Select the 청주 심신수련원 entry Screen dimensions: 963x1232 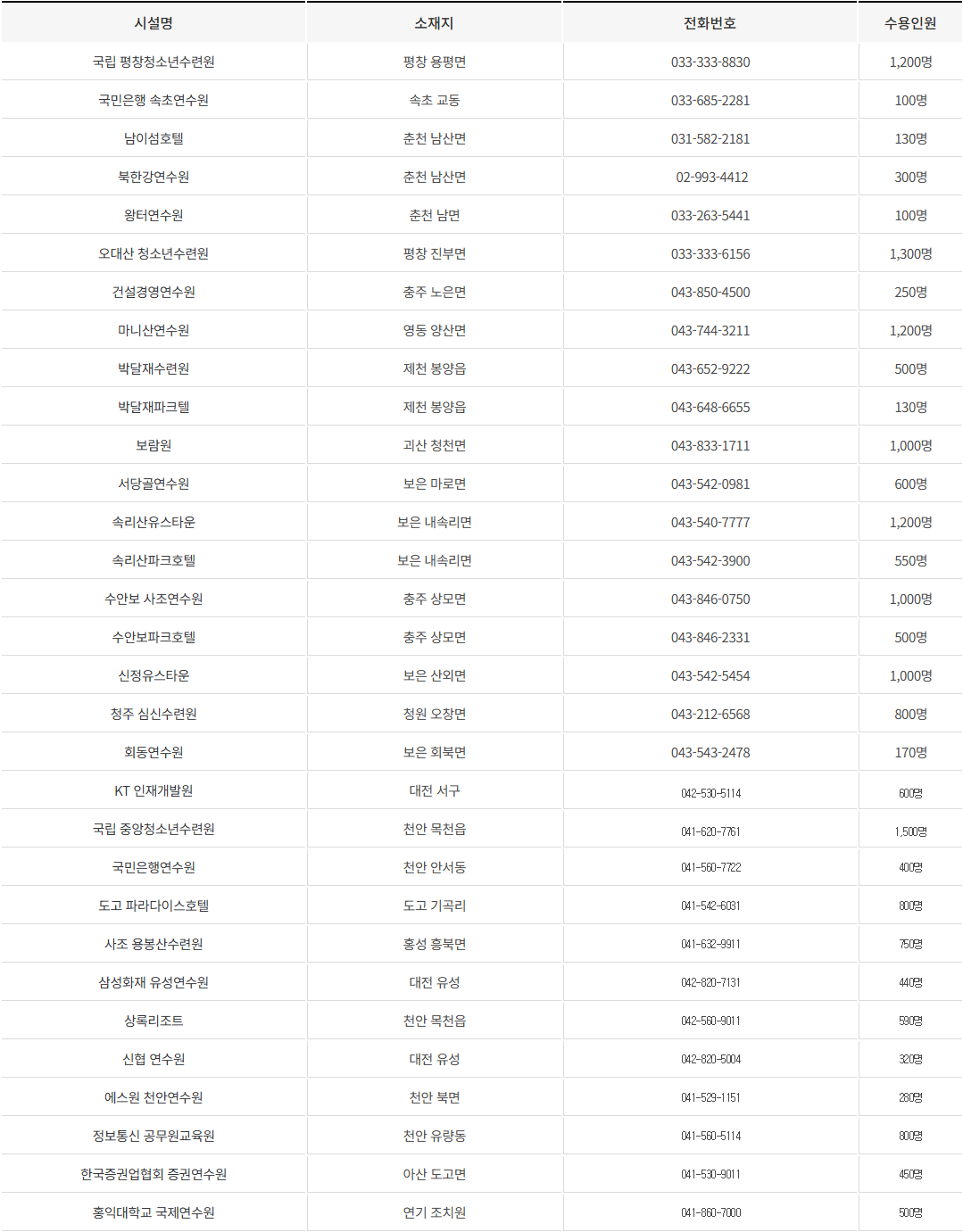154,714
